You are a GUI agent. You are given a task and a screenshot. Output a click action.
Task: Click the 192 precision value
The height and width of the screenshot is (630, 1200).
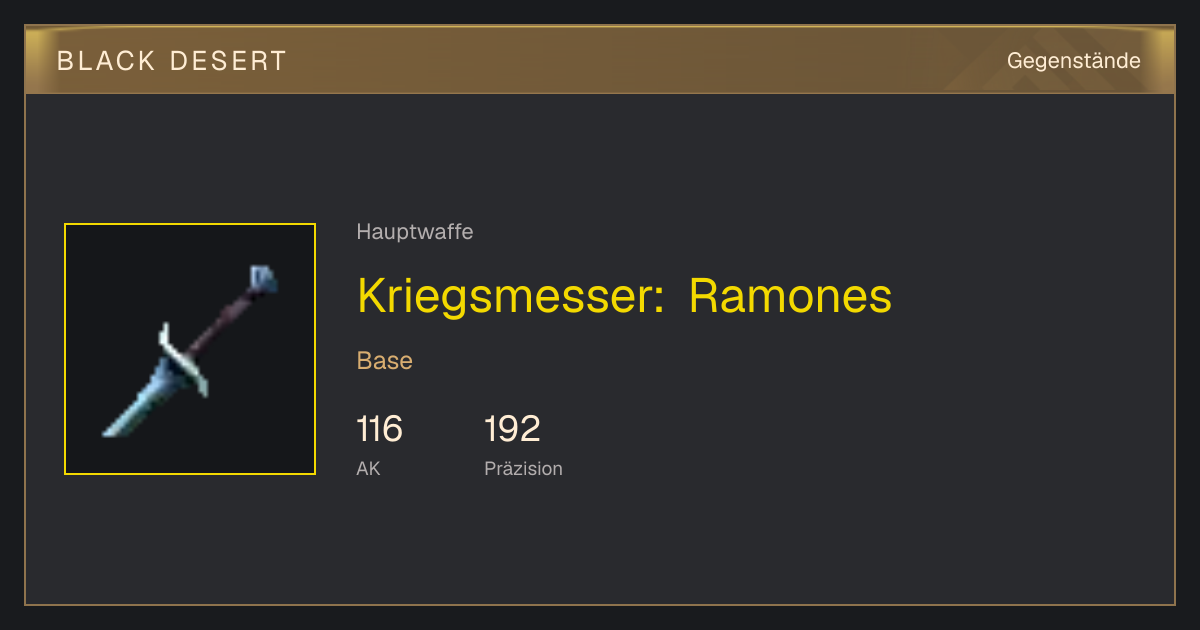pos(512,429)
